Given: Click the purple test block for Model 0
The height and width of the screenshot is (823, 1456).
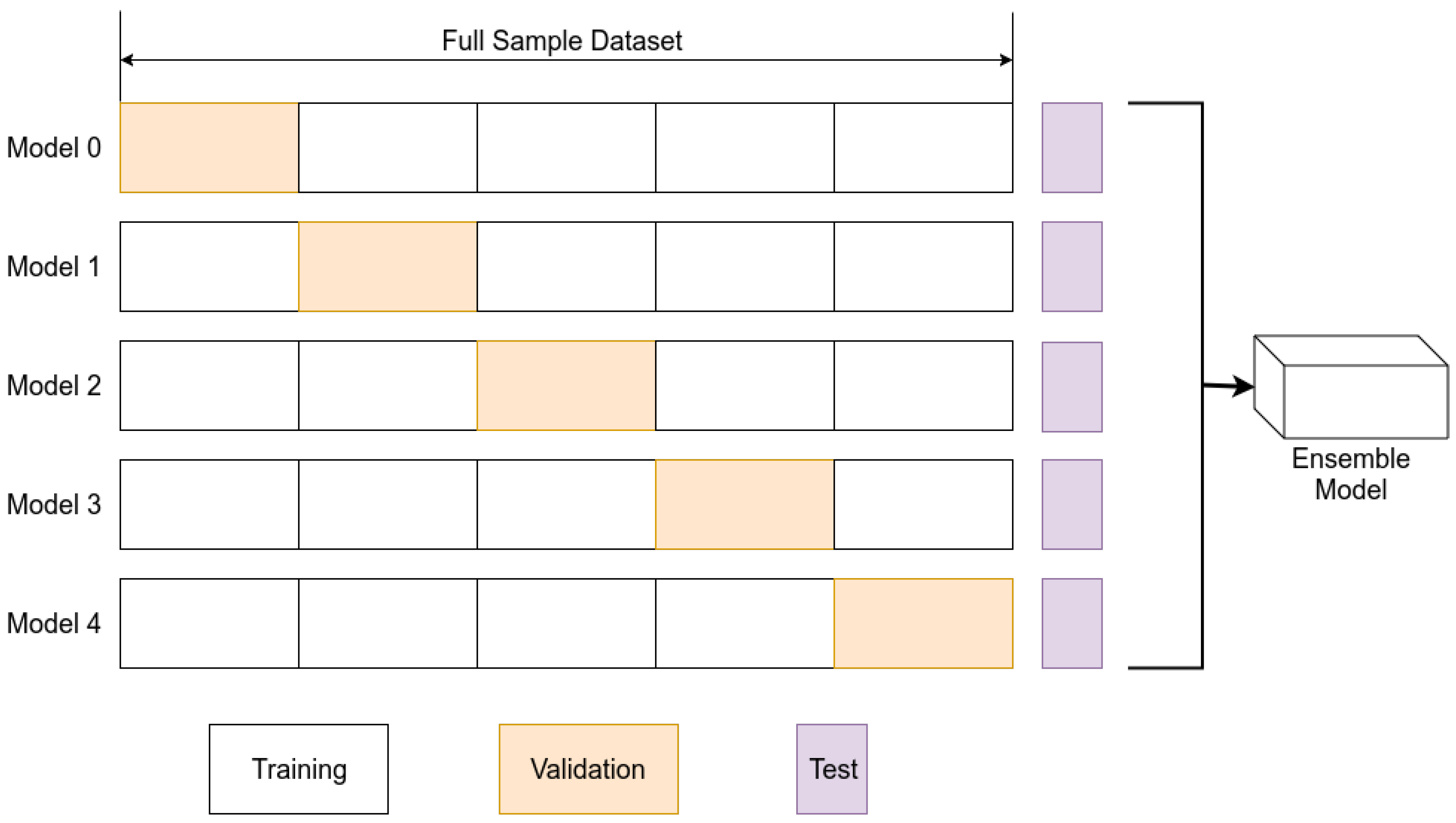Looking at the screenshot, I should 1071,148.
